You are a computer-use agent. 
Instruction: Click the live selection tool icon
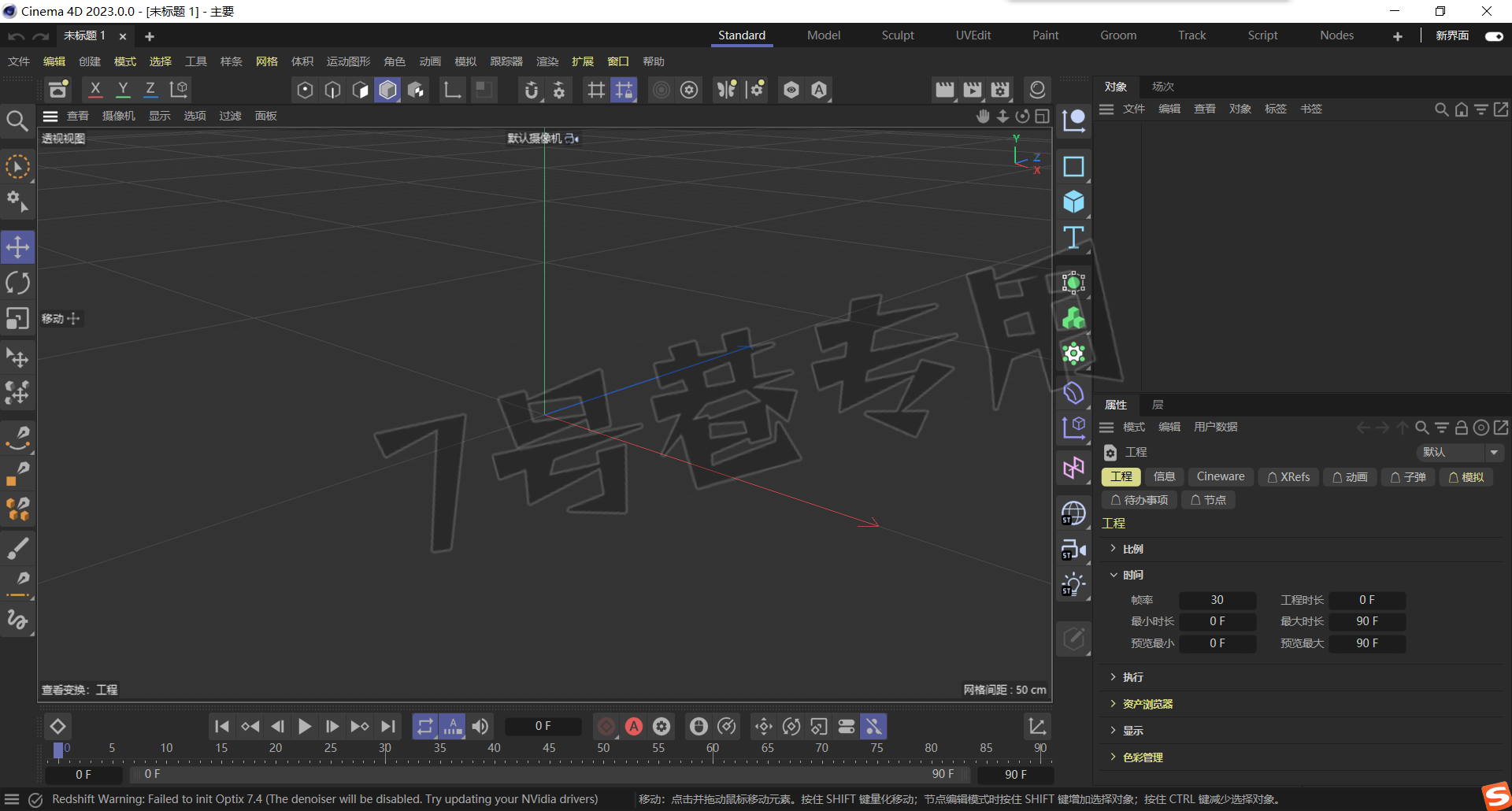coord(17,167)
